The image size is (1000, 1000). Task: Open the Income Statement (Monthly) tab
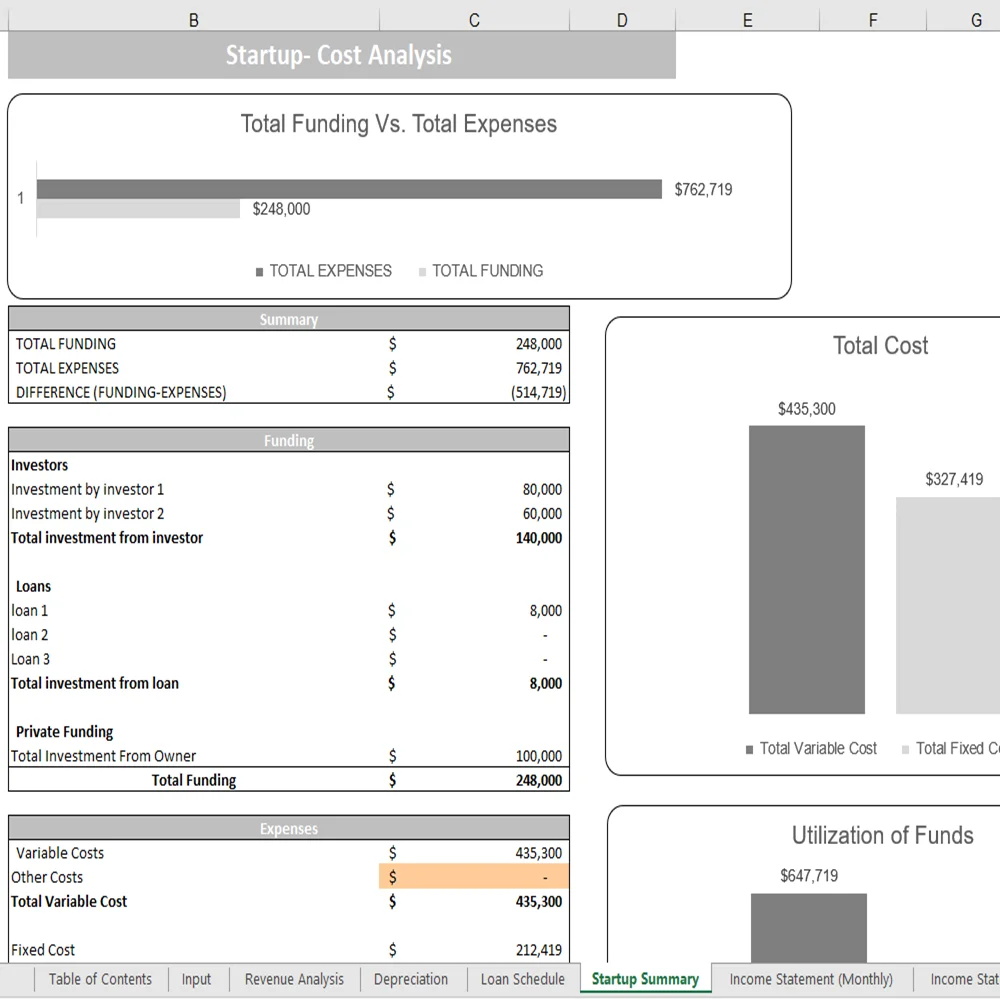coord(811,979)
